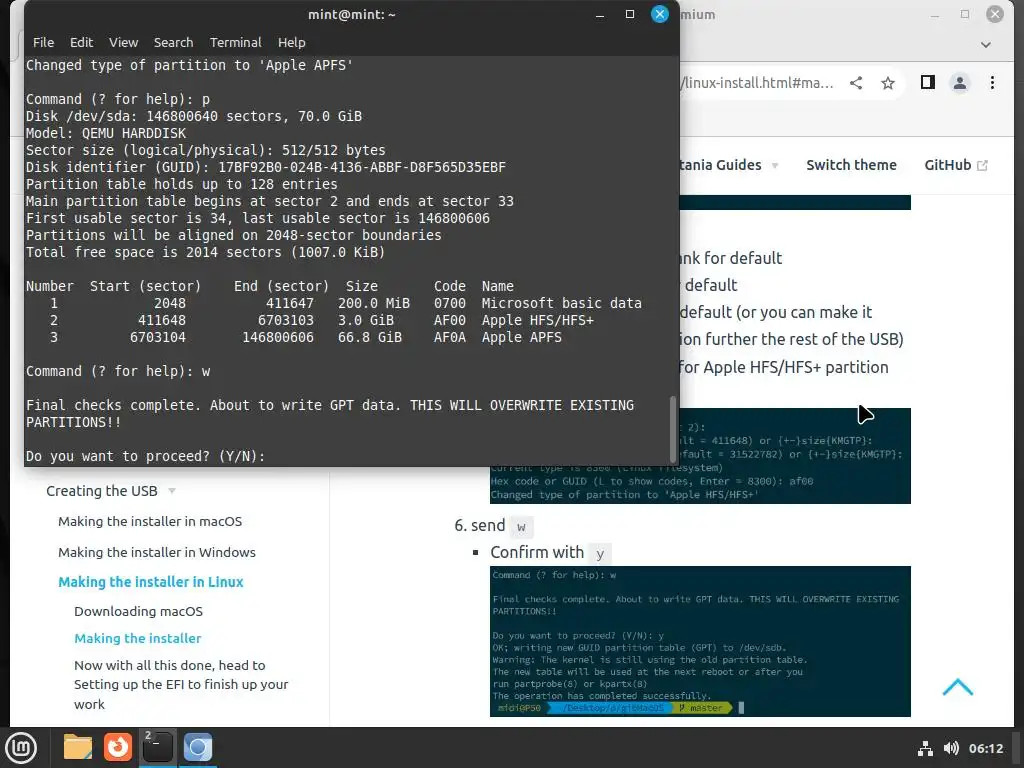Click Switch theme in the navbar

(x=851, y=165)
